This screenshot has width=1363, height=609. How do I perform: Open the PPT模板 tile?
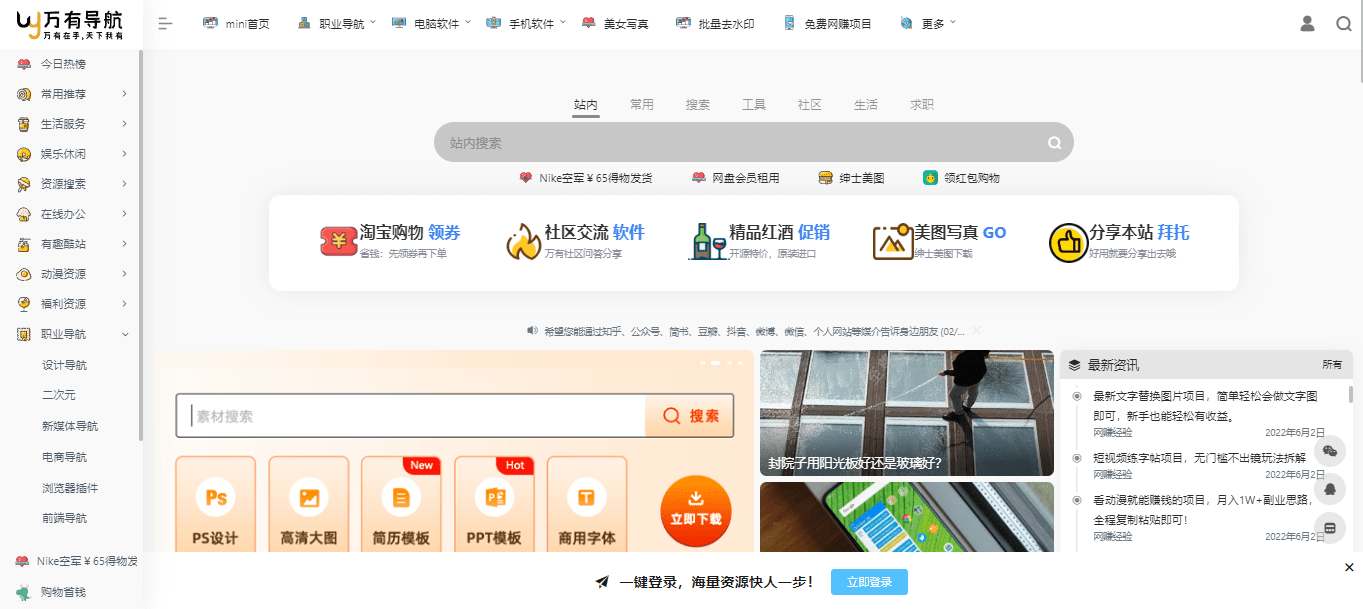[494, 506]
